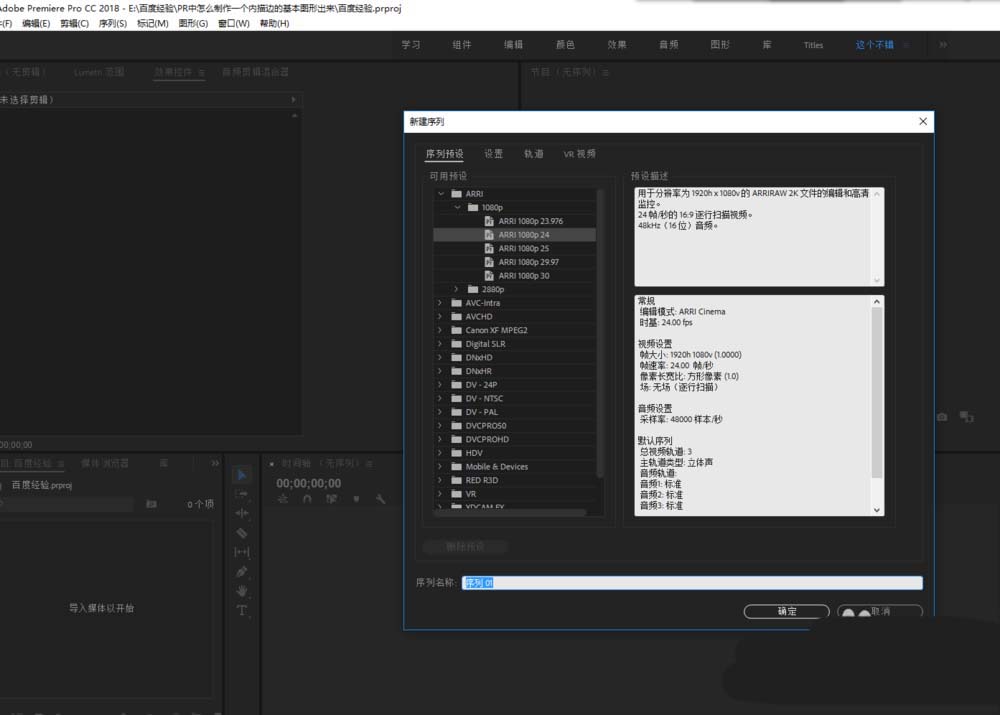Click the Add Marker icon in timeline
The height and width of the screenshot is (715, 1000).
click(x=357, y=499)
